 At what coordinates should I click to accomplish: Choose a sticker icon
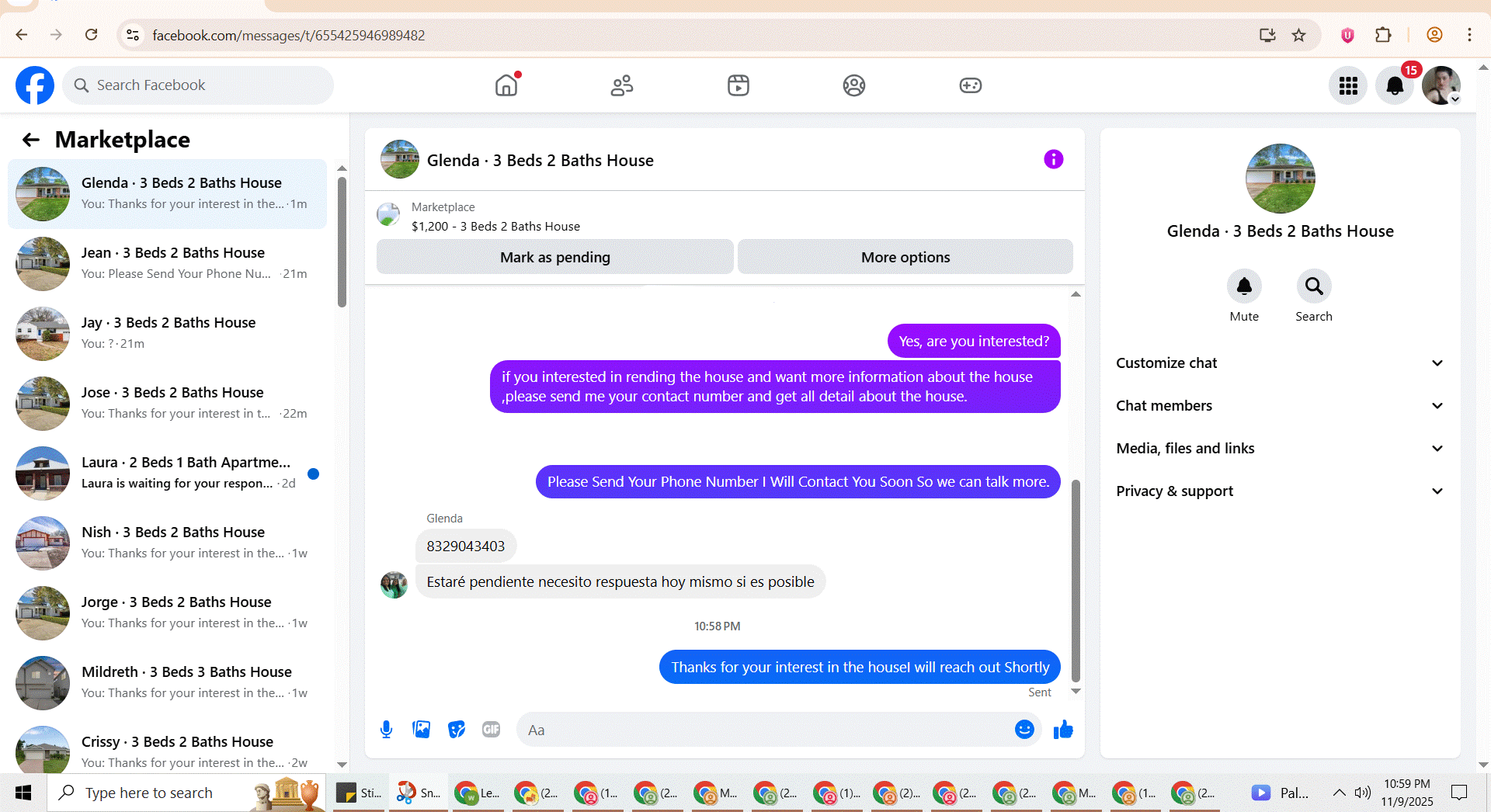coord(457,730)
